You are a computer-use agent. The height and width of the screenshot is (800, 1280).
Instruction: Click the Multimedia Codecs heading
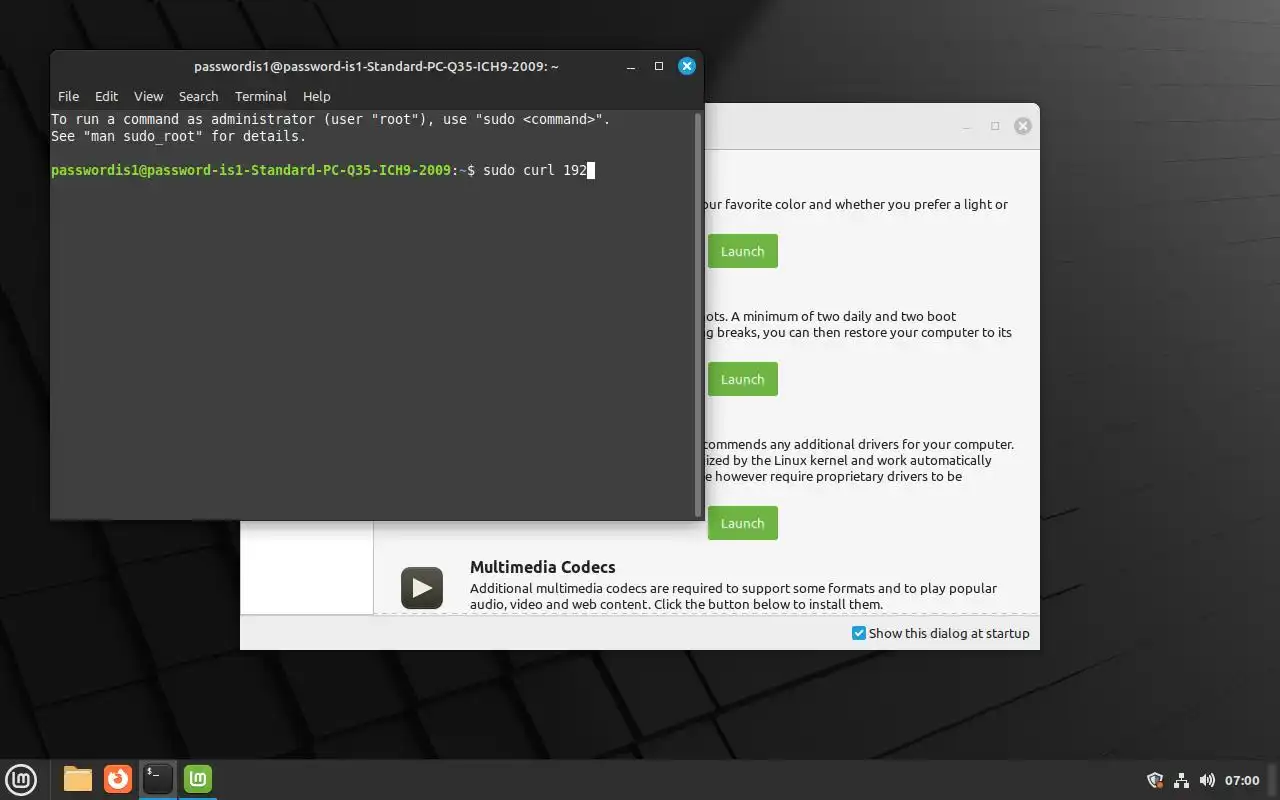[x=543, y=567]
